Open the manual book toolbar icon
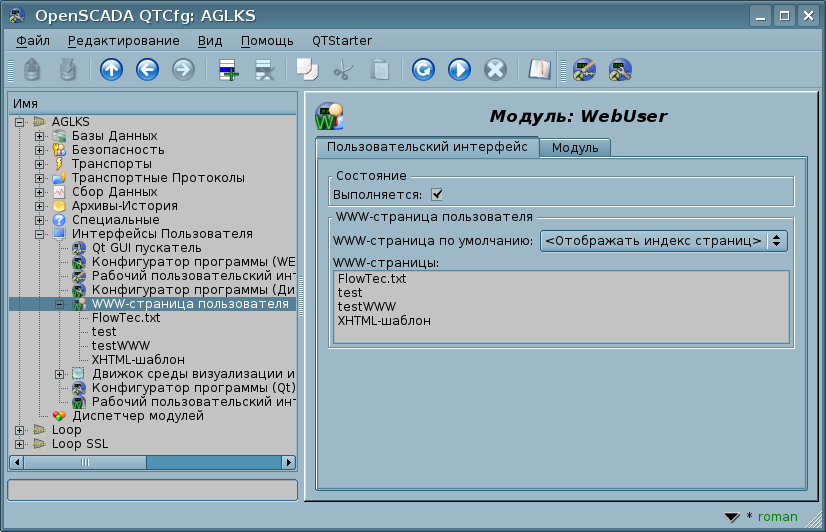The width and height of the screenshot is (826, 532). coord(540,70)
